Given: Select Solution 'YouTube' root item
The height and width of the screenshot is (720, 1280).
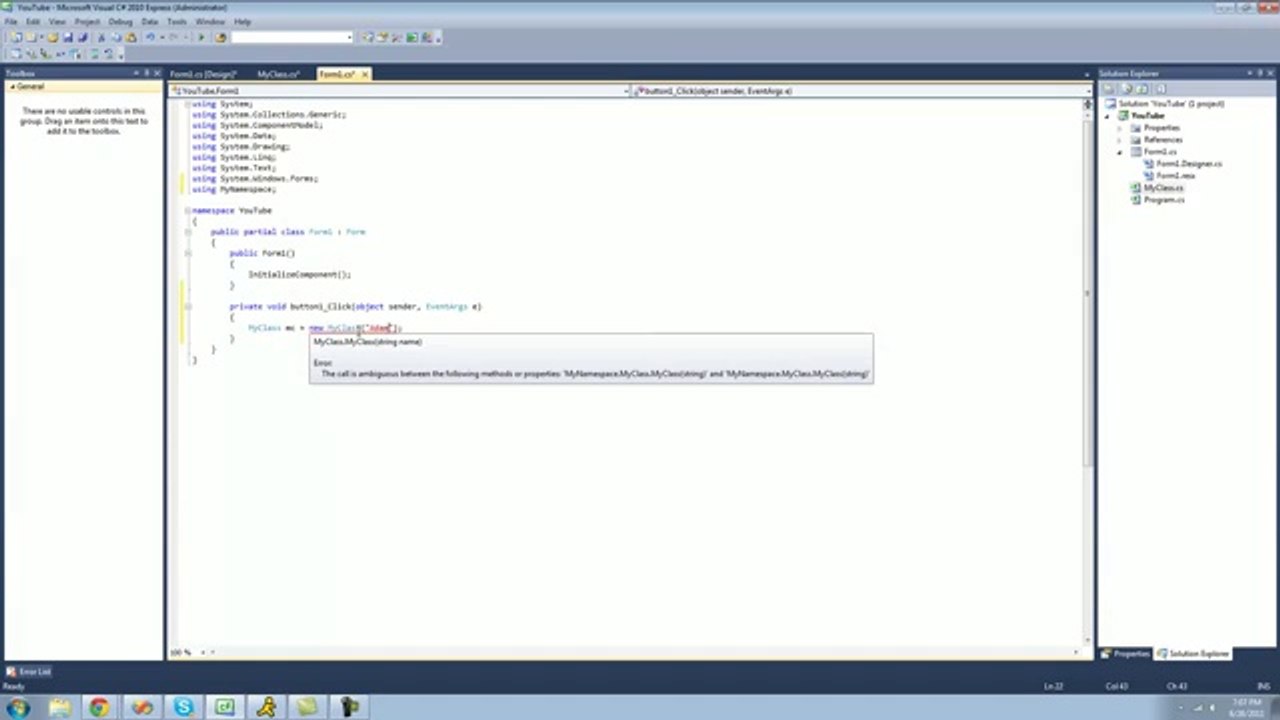Looking at the screenshot, I should click(1164, 104).
